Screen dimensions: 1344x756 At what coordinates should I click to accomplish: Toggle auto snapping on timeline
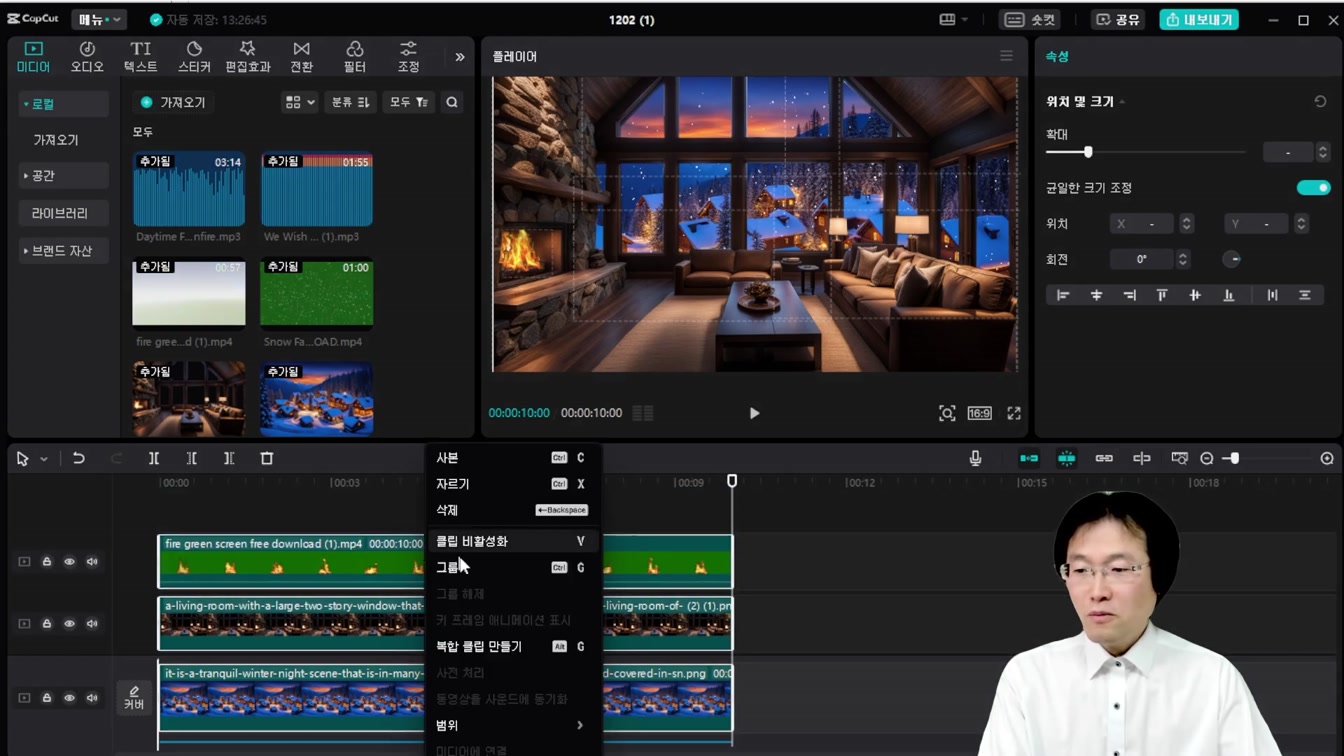[x=1067, y=458]
